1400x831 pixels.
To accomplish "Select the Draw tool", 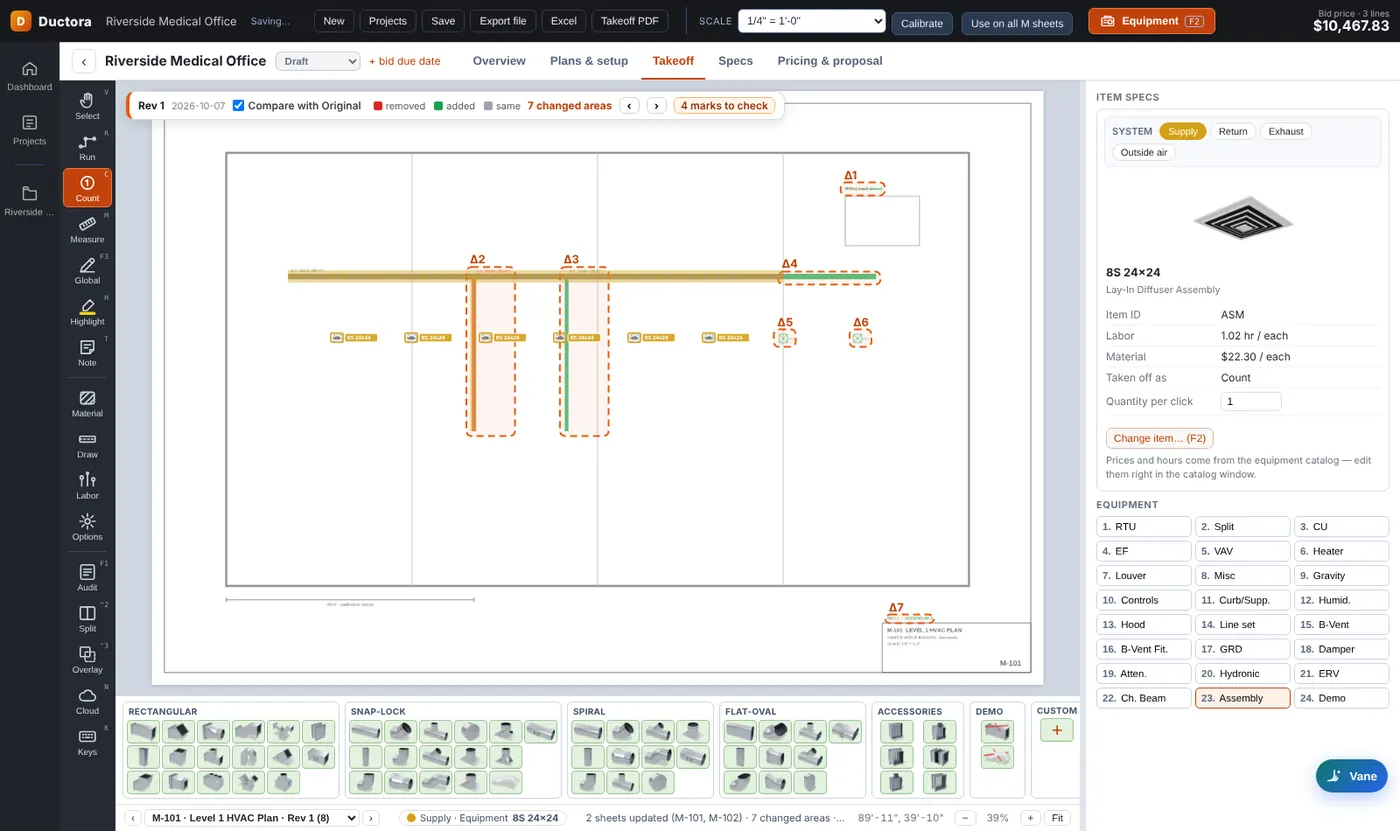I will (87, 444).
